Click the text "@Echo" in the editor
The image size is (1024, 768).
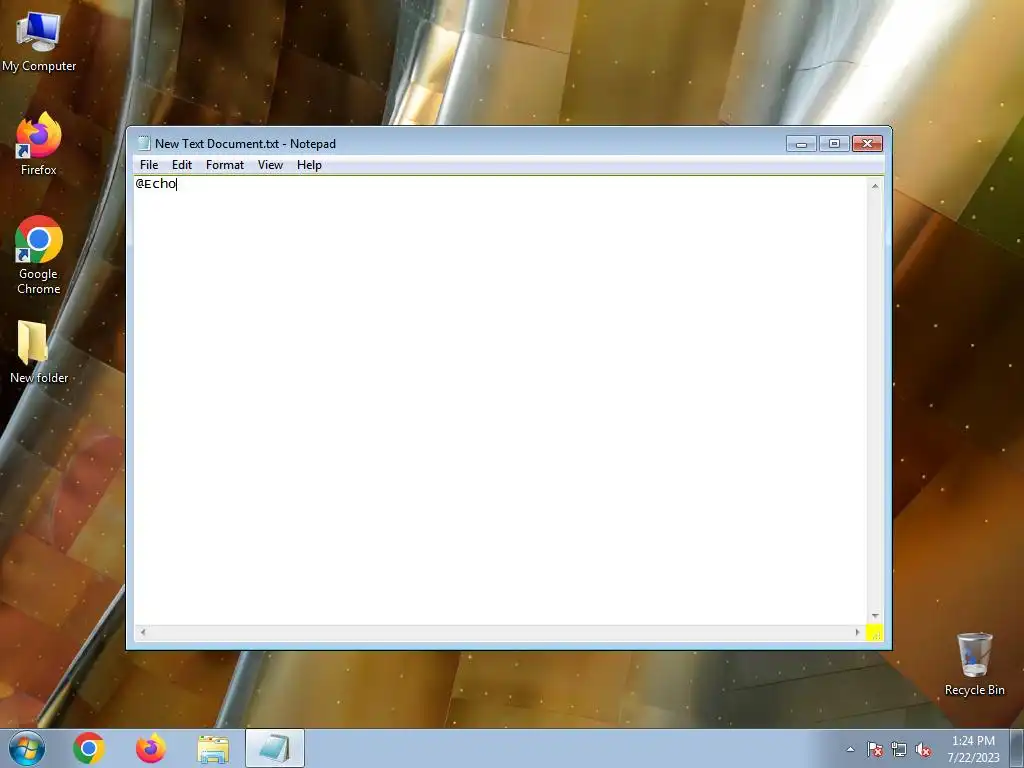click(155, 184)
